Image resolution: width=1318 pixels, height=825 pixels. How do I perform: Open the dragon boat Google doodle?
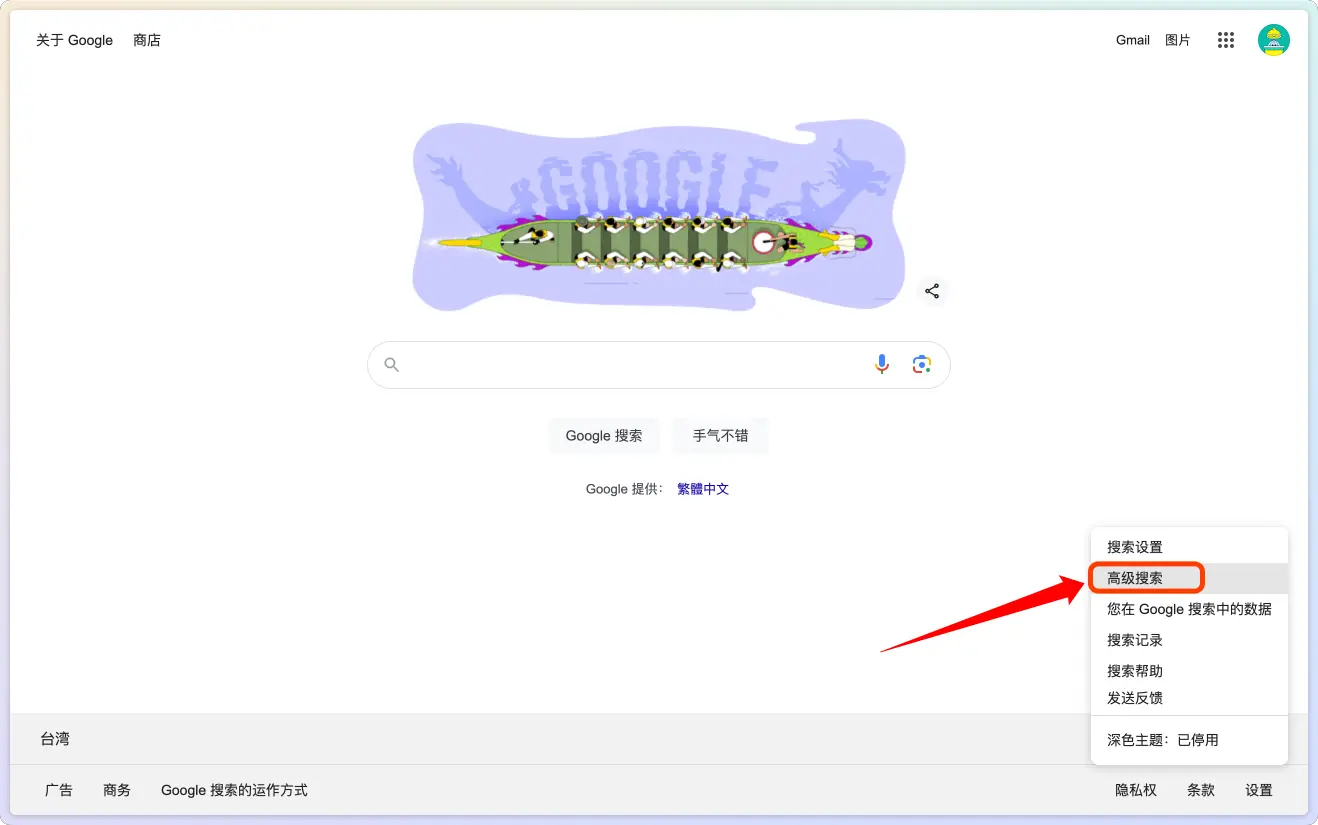click(x=660, y=216)
